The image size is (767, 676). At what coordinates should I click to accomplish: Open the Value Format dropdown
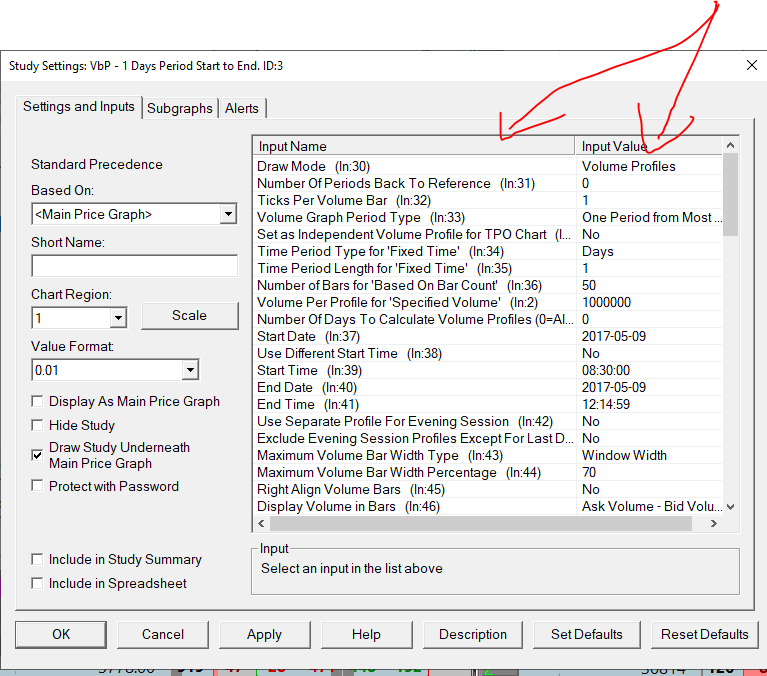(x=190, y=370)
